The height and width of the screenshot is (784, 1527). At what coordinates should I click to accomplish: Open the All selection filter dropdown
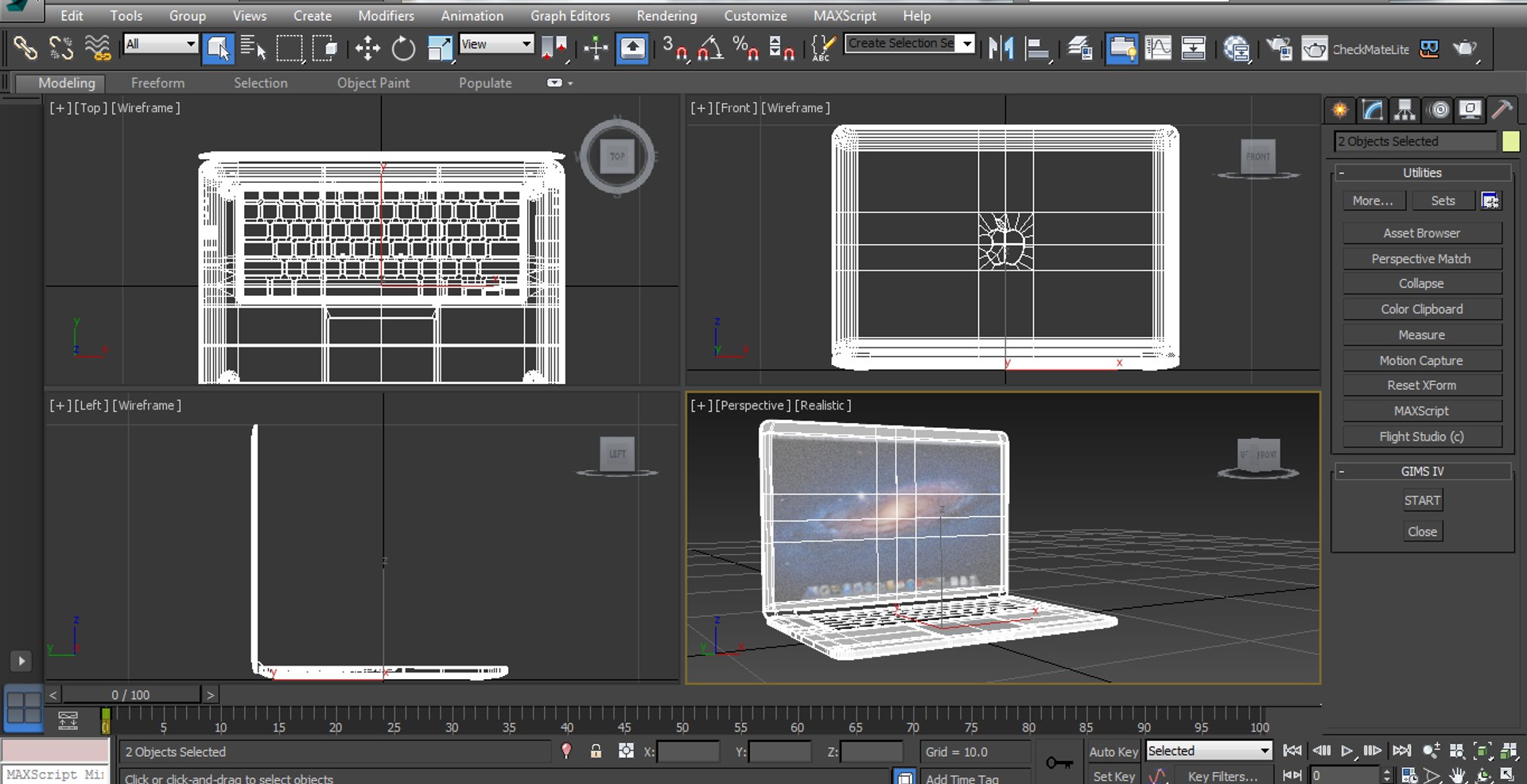[x=161, y=44]
